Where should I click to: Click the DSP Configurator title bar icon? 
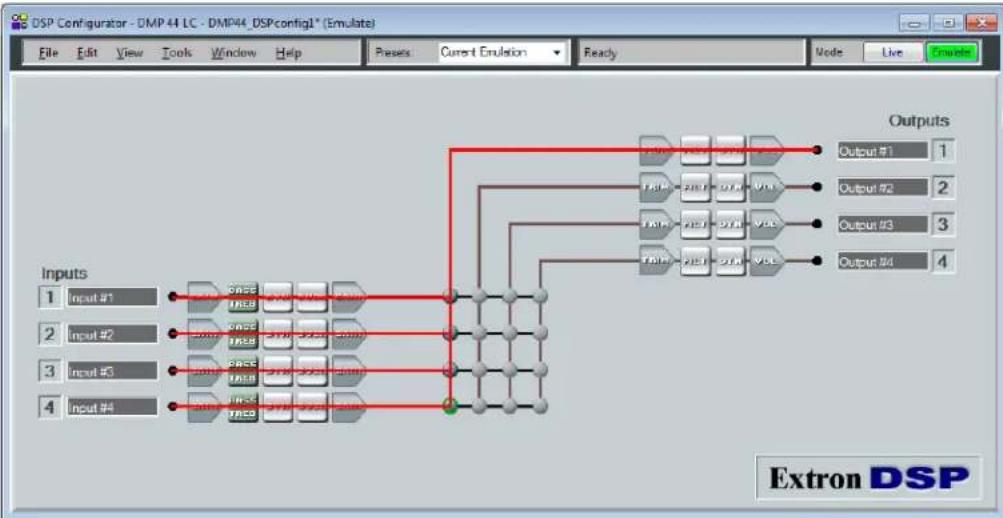[x=19, y=23]
